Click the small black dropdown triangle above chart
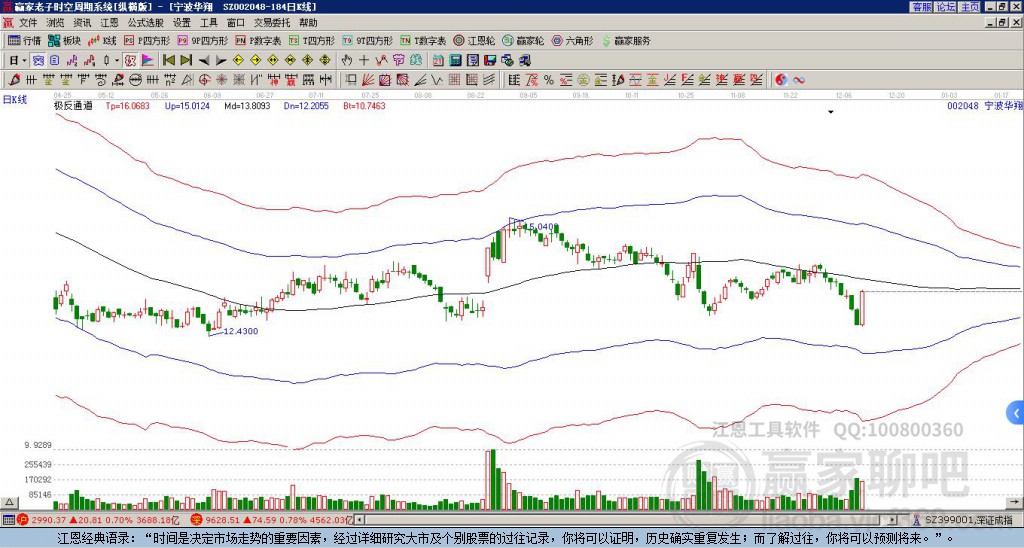Viewport: 1024px width, 548px height. click(831, 112)
